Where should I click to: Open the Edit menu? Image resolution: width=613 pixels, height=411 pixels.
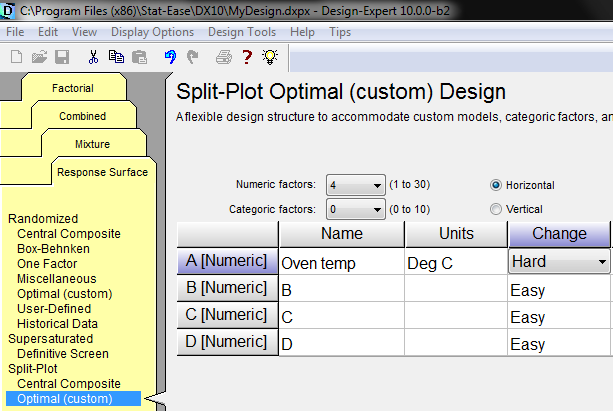click(x=48, y=32)
